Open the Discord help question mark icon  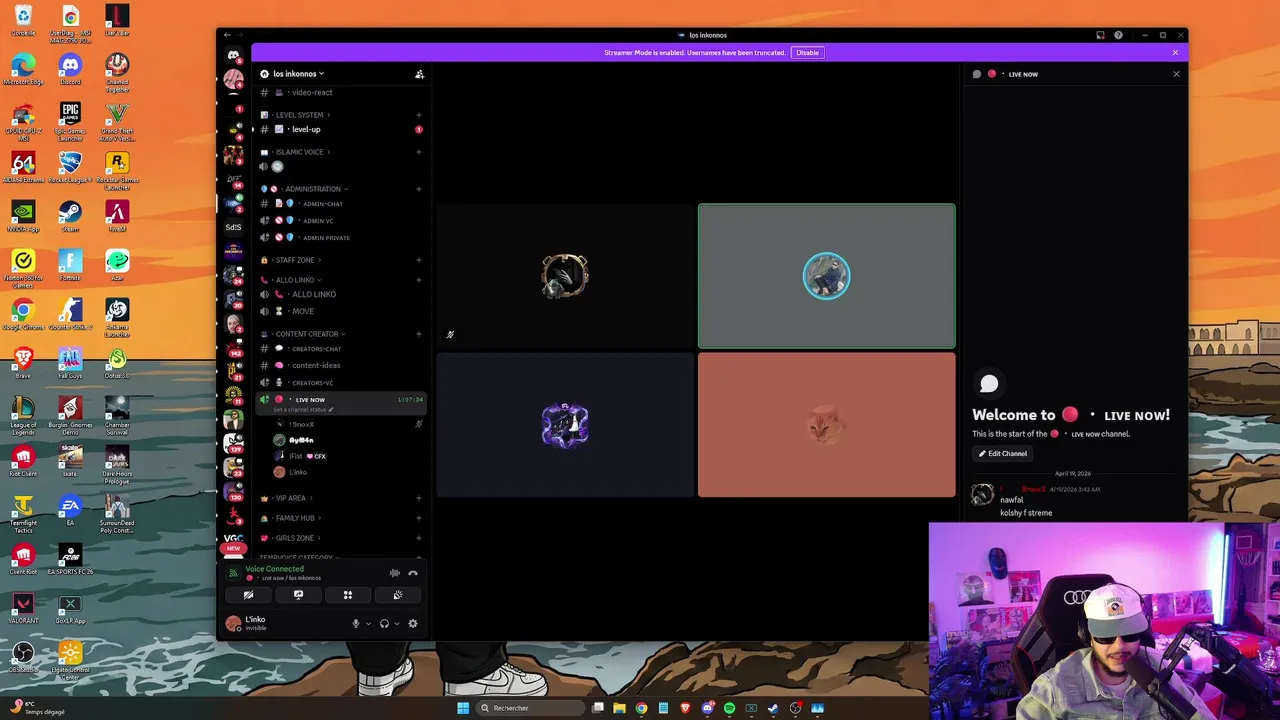(1118, 35)
